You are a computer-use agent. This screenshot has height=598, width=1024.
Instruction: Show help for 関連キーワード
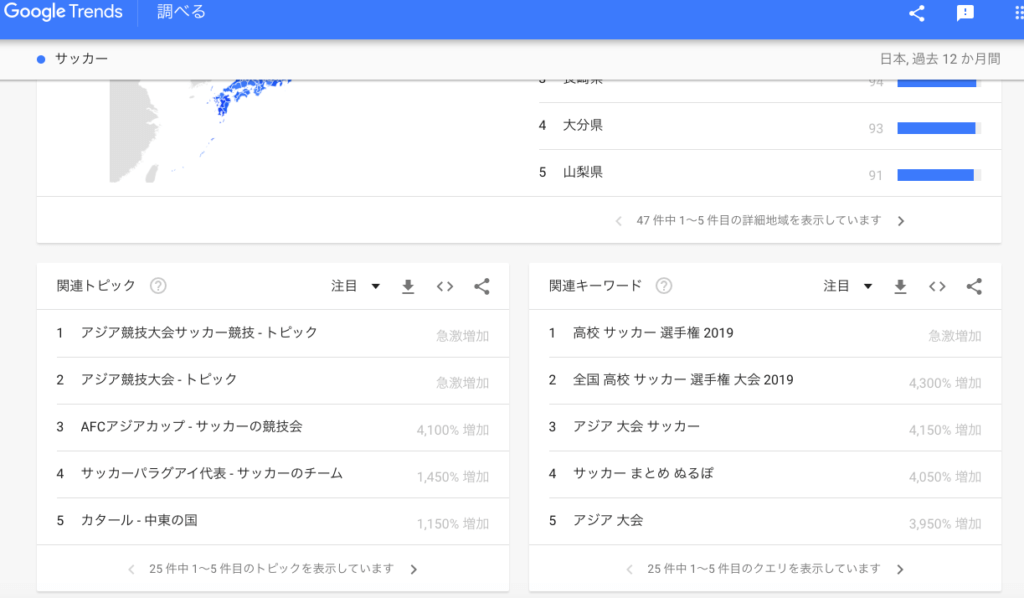click(x=663, y=286)
